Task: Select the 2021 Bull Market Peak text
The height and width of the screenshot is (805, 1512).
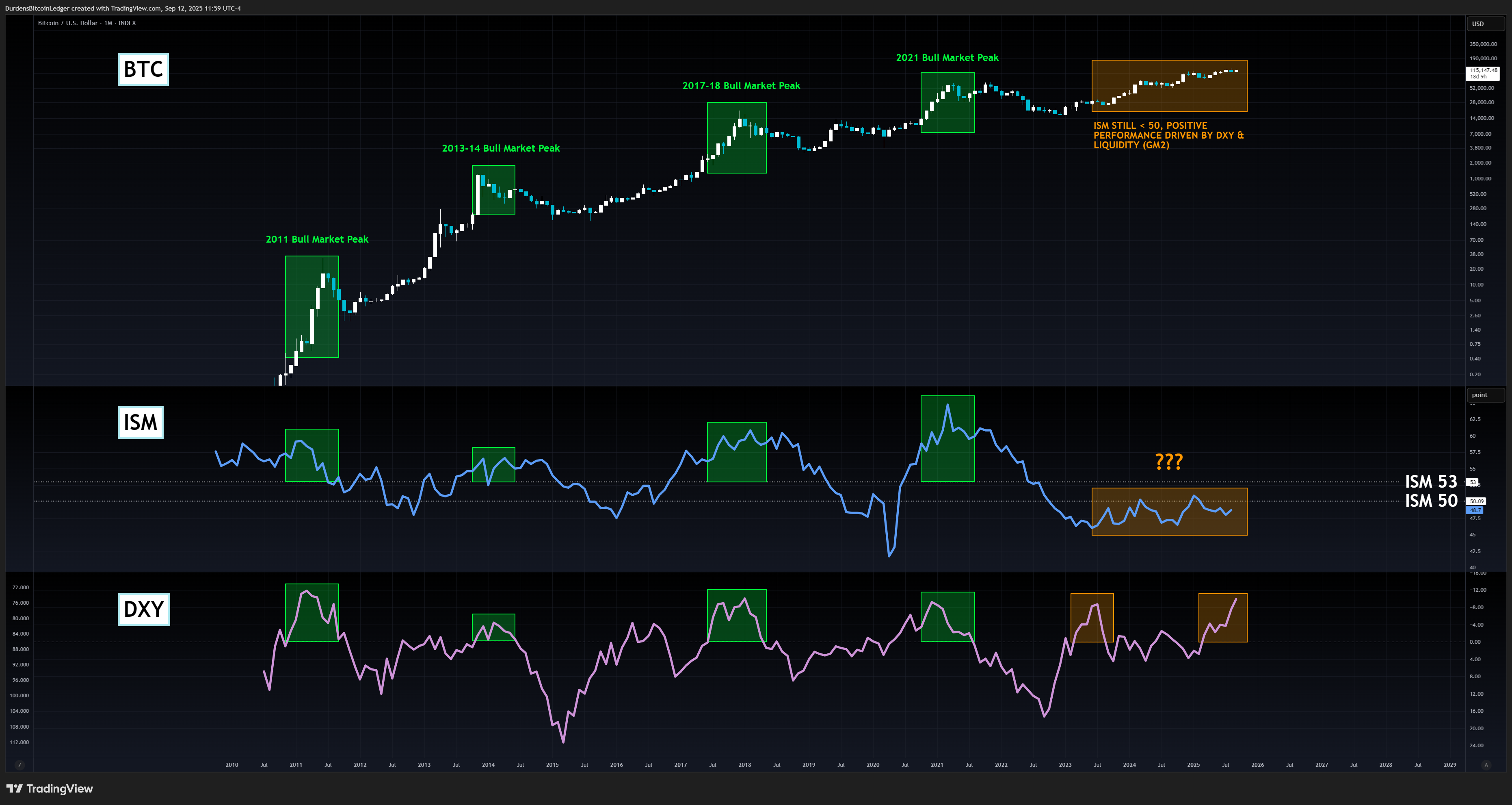Action: tap(947, 58)
